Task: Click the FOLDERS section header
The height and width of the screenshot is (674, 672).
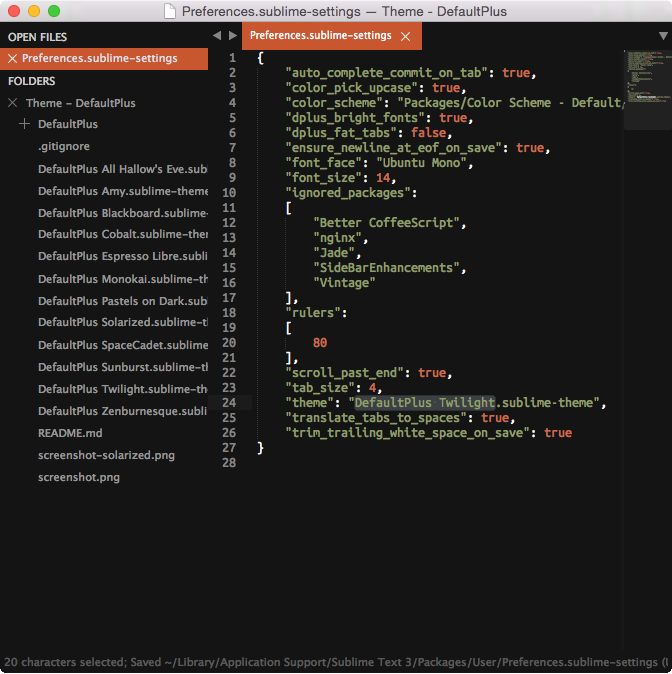Action: [x=31, y=81]
